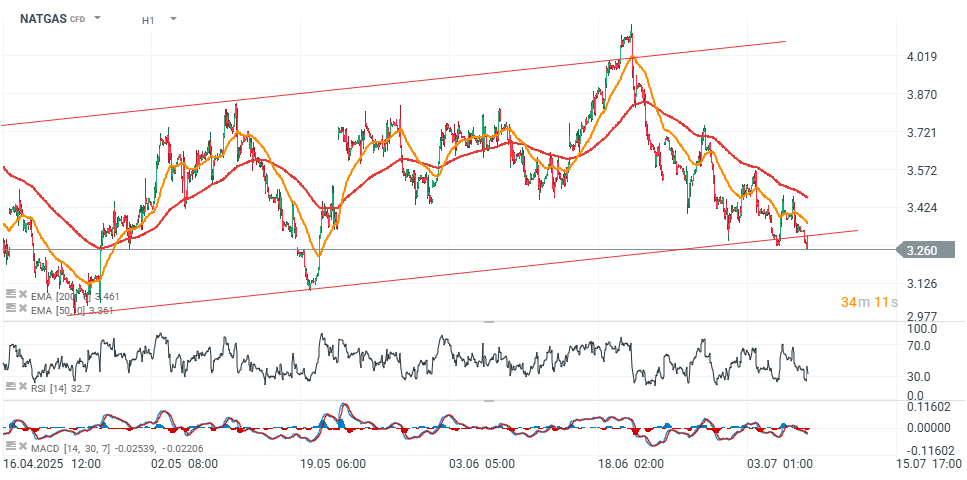Open settings for the MACD indicator

10,446
